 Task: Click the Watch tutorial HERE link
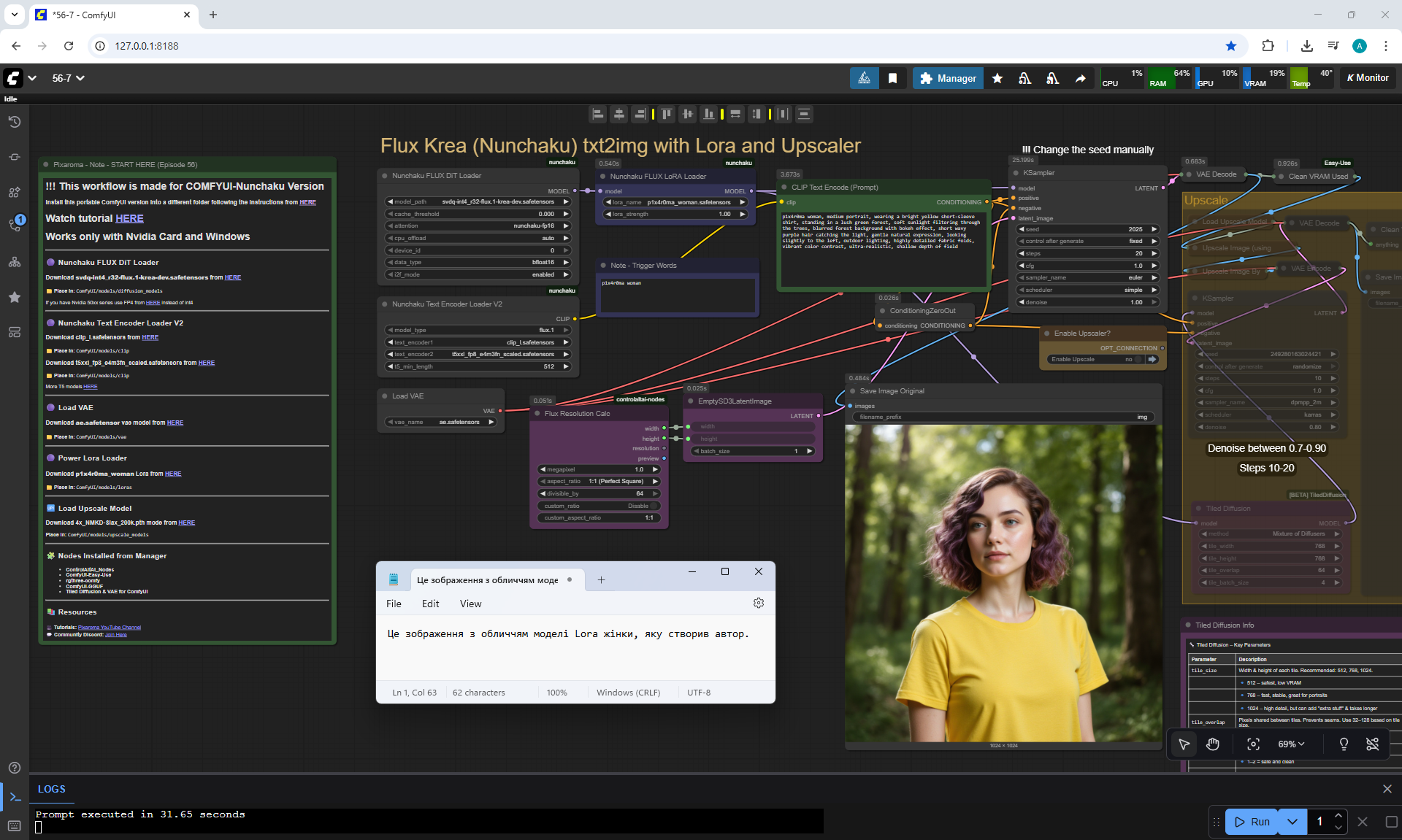[x=129, y=218]
